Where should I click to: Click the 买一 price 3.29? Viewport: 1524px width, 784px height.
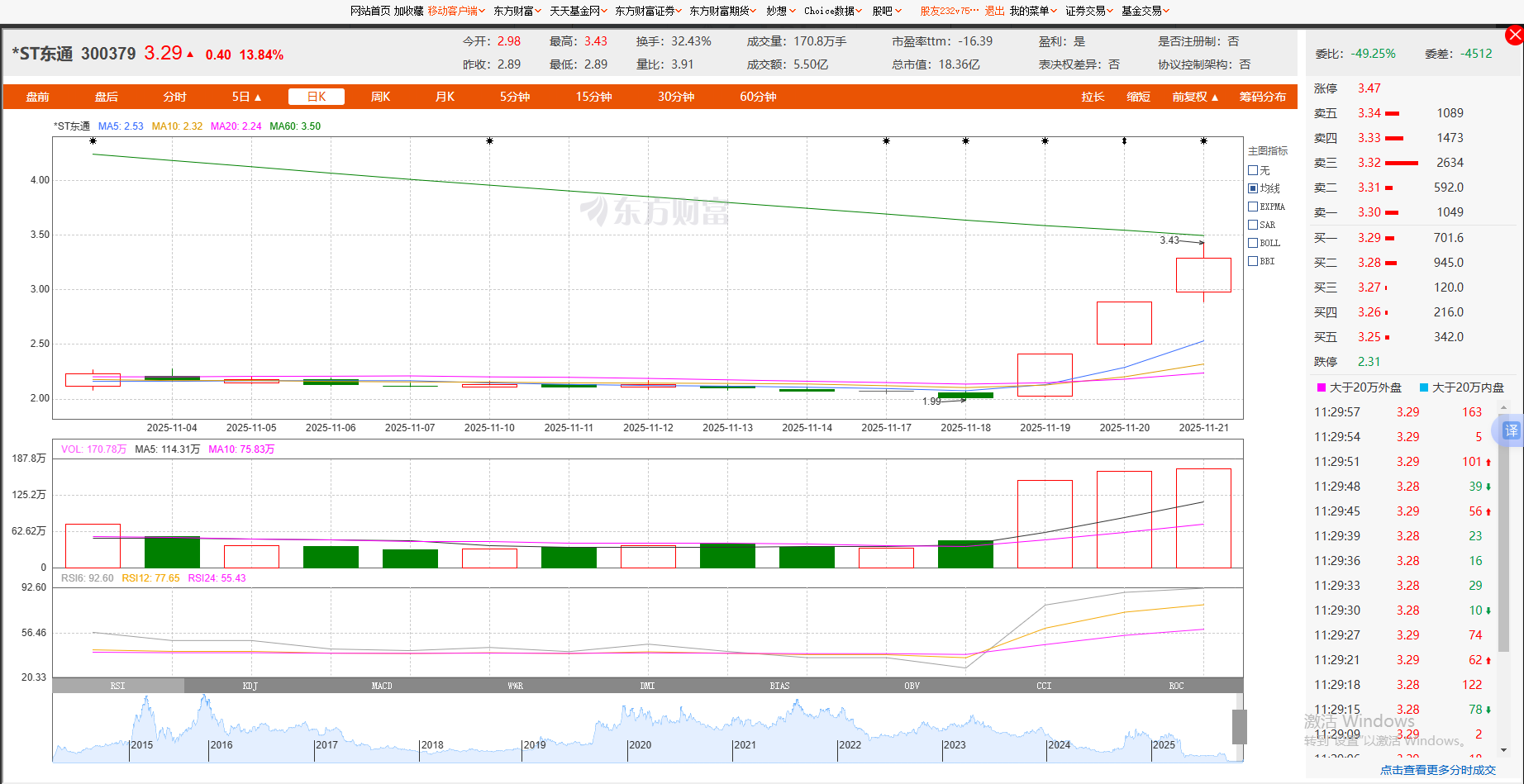(1369, 238)
